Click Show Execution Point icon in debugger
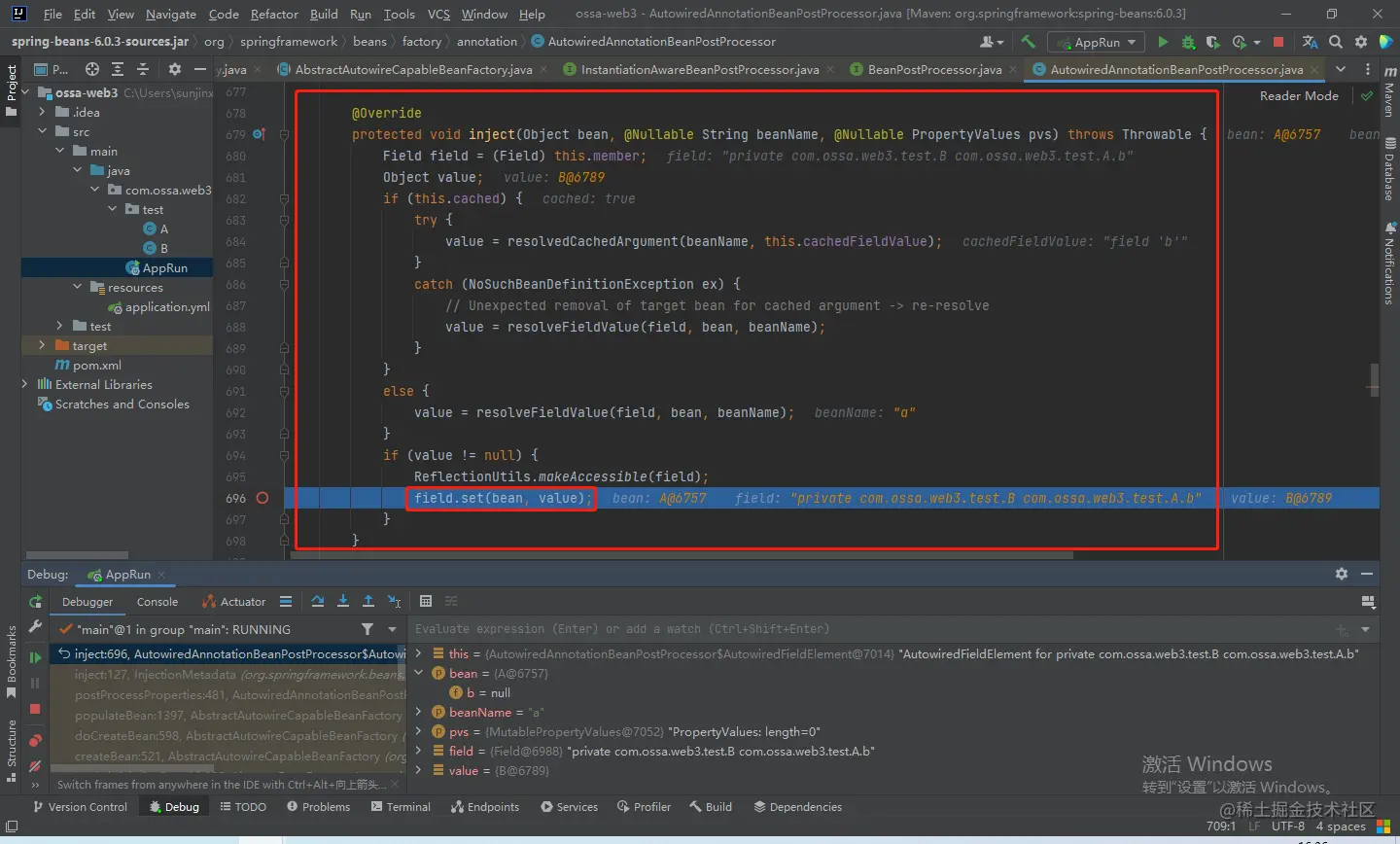Screen dimensions: 1400x844 [x=286, y=602]
